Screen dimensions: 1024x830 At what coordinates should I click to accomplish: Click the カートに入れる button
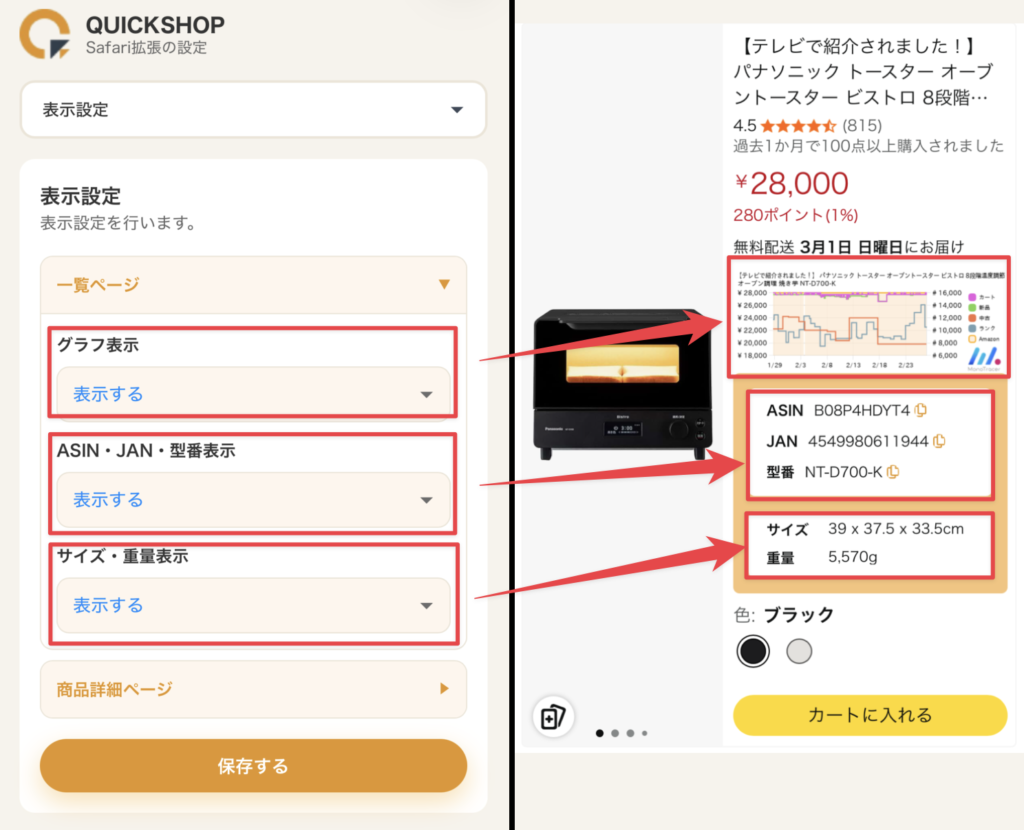pos(870,715)
